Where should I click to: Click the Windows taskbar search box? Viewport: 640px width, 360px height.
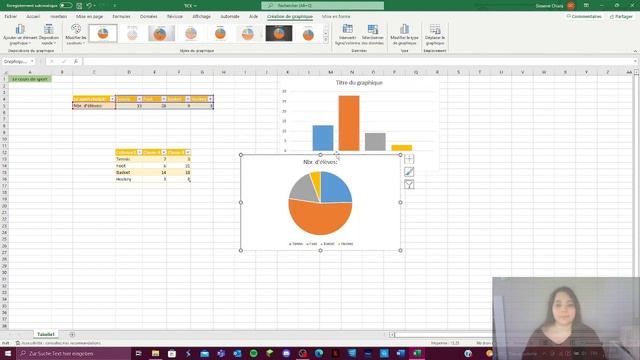pyautogui.click(x=74, y=353)
